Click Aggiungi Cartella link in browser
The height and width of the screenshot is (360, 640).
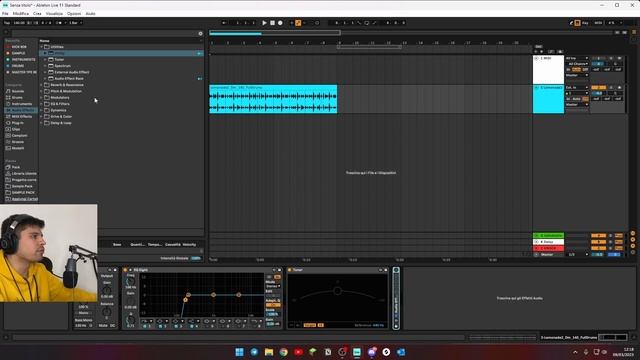(x=24, y=199)
